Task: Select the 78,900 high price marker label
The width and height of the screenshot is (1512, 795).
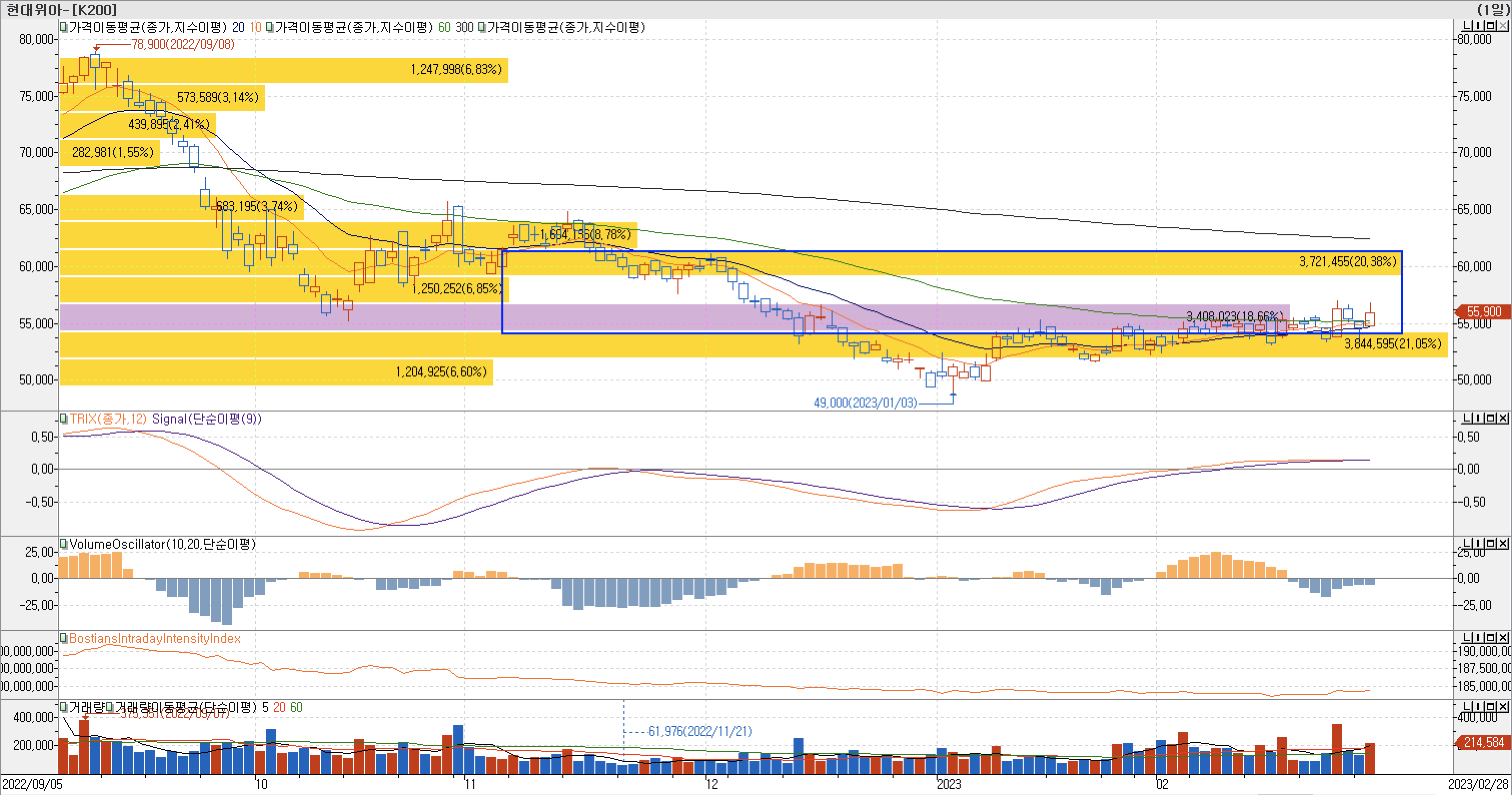Action: pos(183,45)
